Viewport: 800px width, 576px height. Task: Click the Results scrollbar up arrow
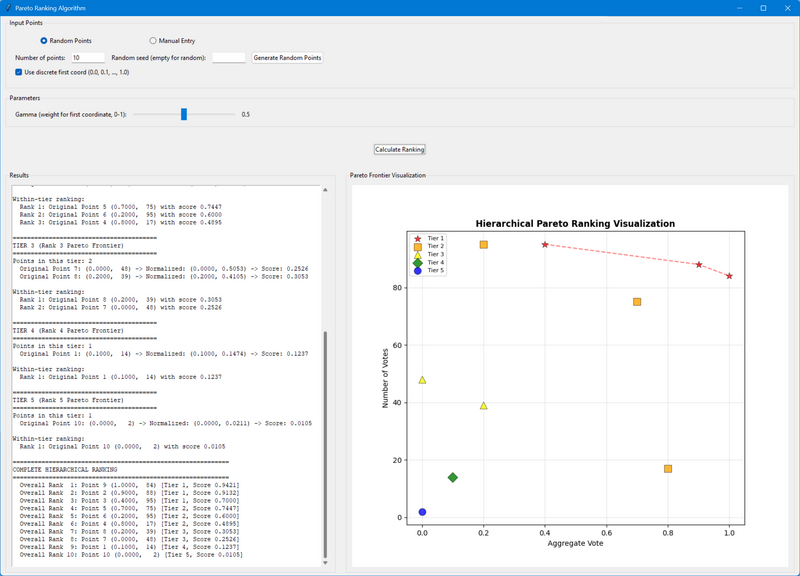(x=326, y=190)
